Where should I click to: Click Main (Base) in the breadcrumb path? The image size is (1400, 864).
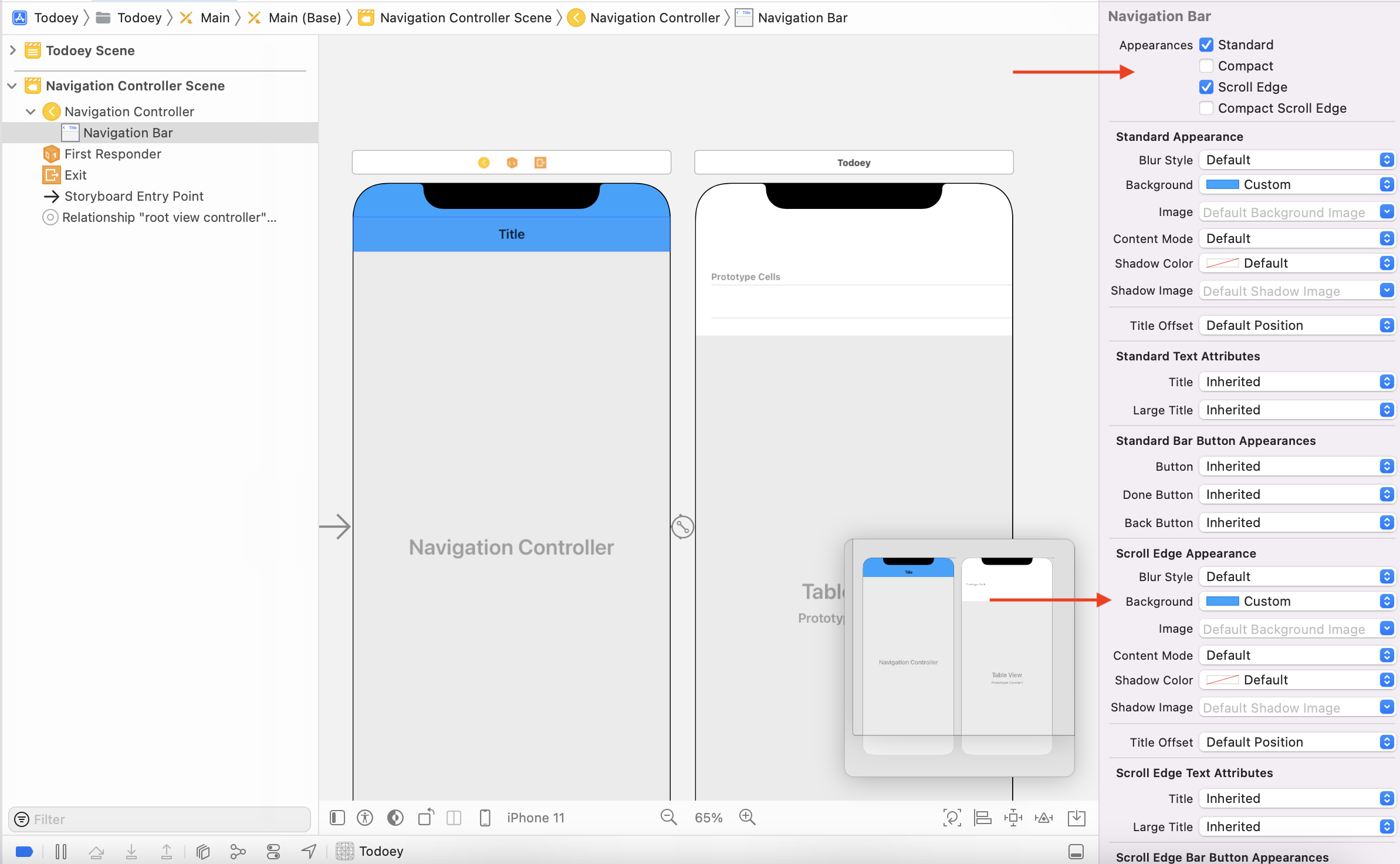tap(304, 18)
